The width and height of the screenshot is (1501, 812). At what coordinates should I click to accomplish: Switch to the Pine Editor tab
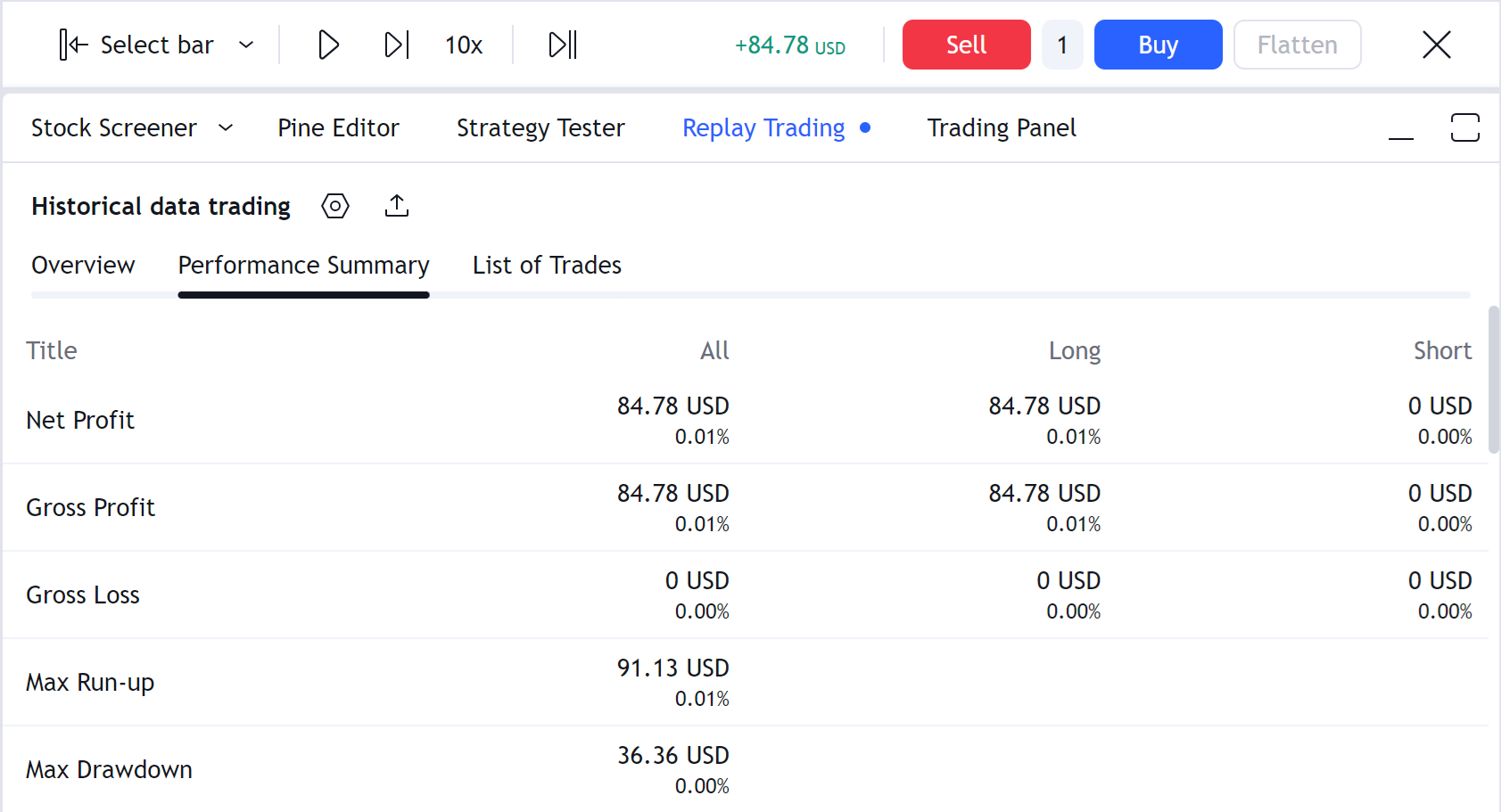[338, 127]
